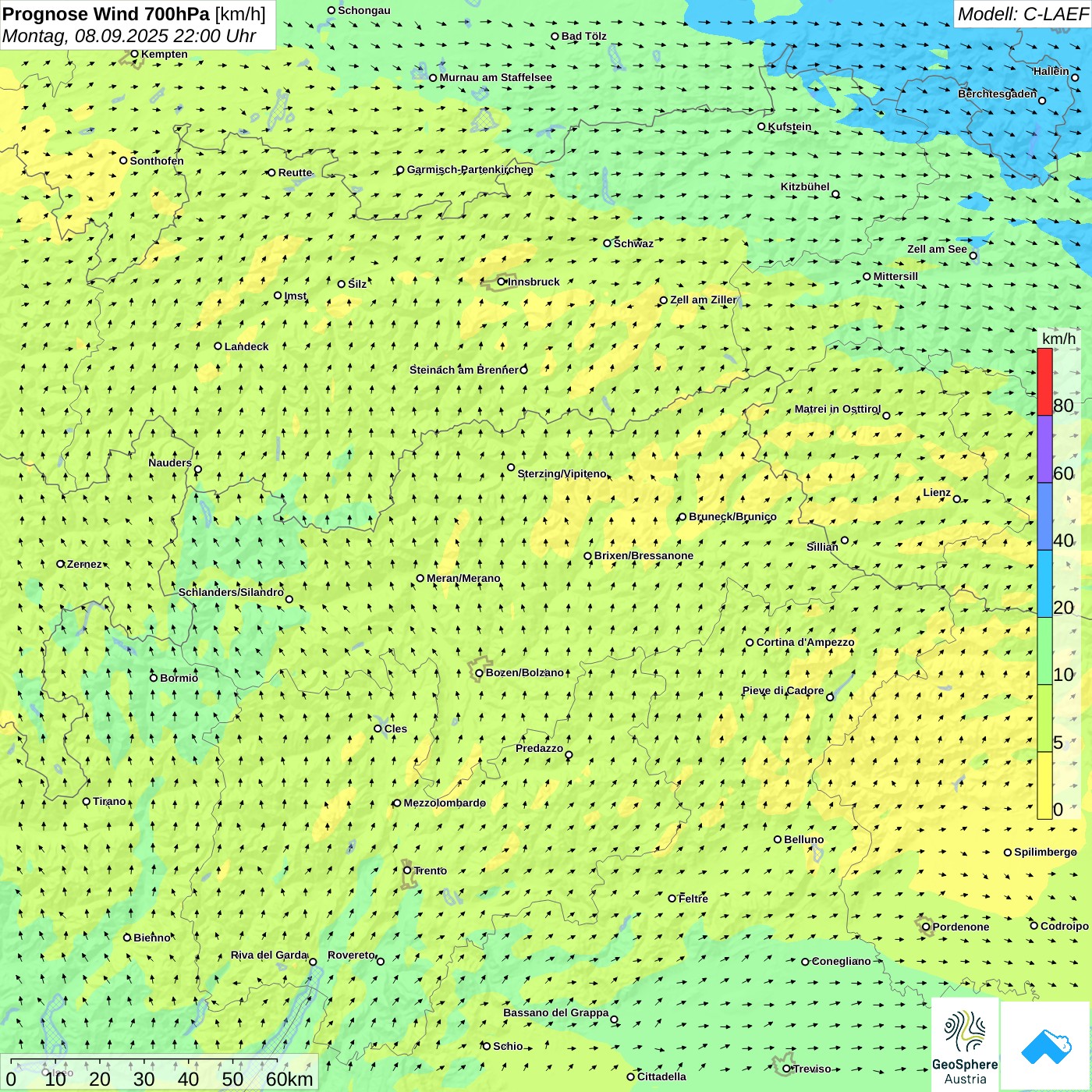
Task: Click the 'Spilimbergo' label
Action: 1045,852
